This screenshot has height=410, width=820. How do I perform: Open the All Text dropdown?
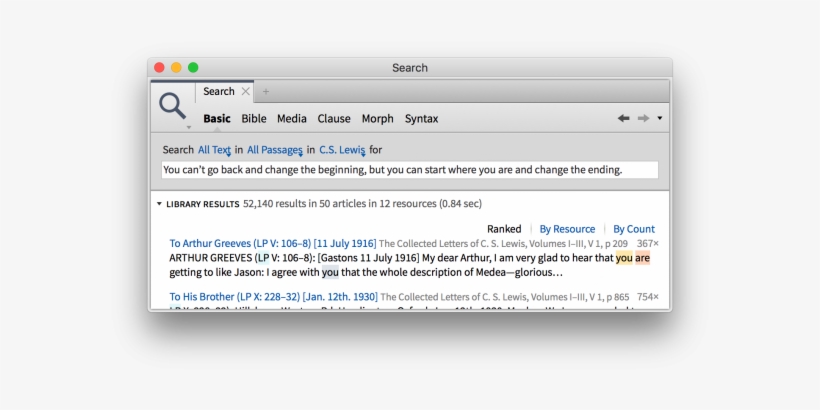pyautogui.click(x=214, y=150)
